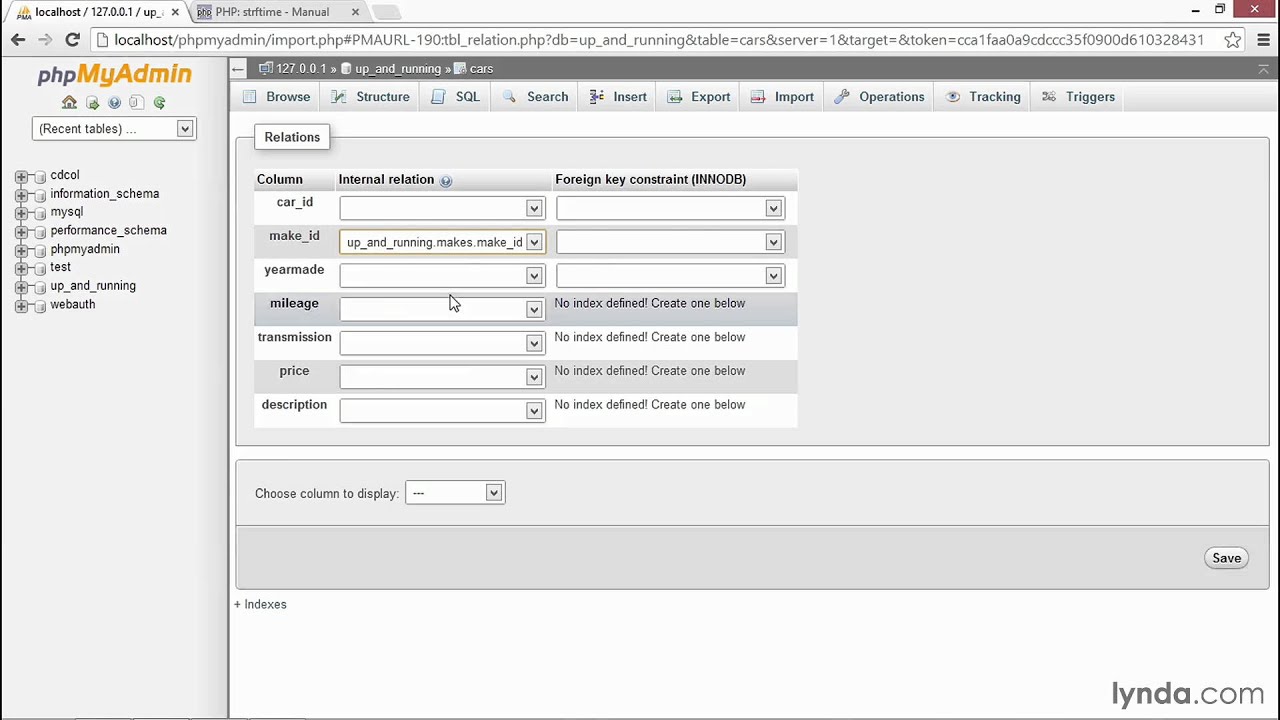Collapse the navigation panel with the arrow icon
The height and width of the screenshot is (720, 1280).
[x=237, y=68]
